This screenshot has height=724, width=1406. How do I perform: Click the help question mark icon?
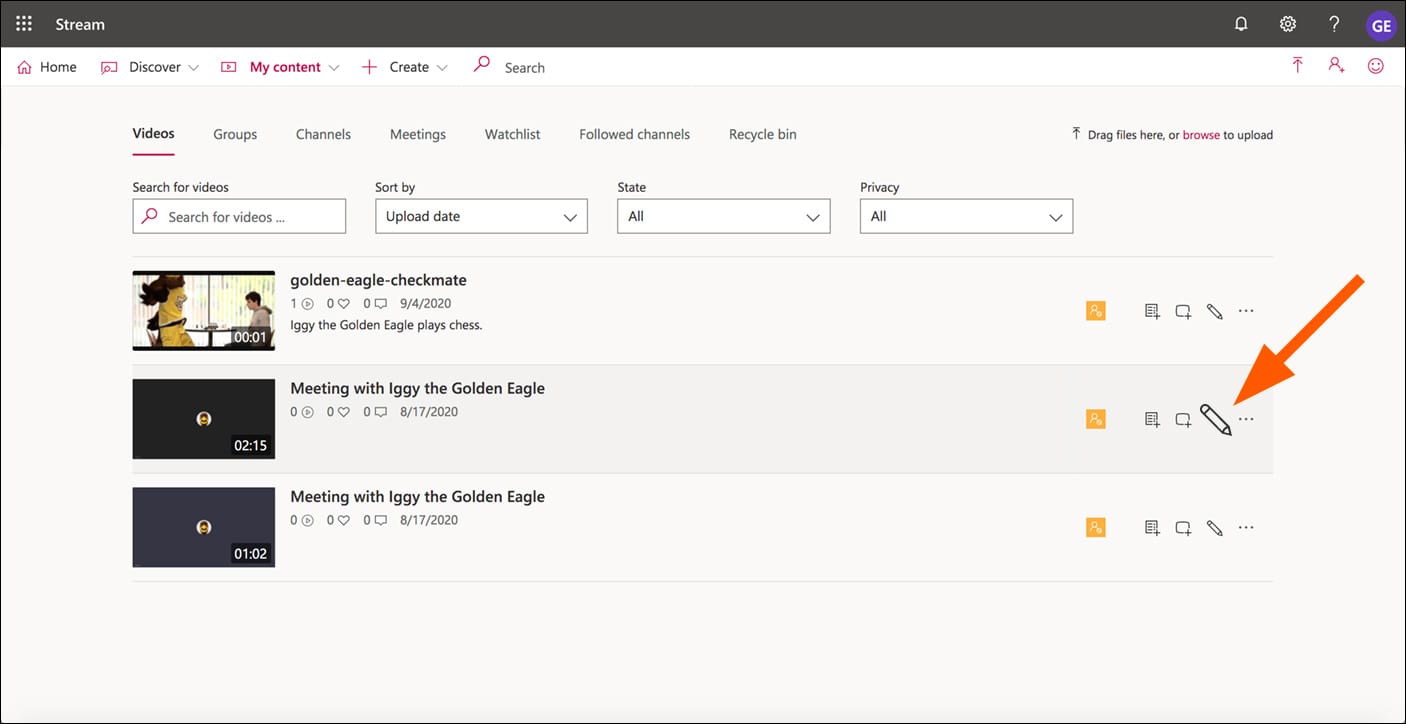pos(1334,24)
